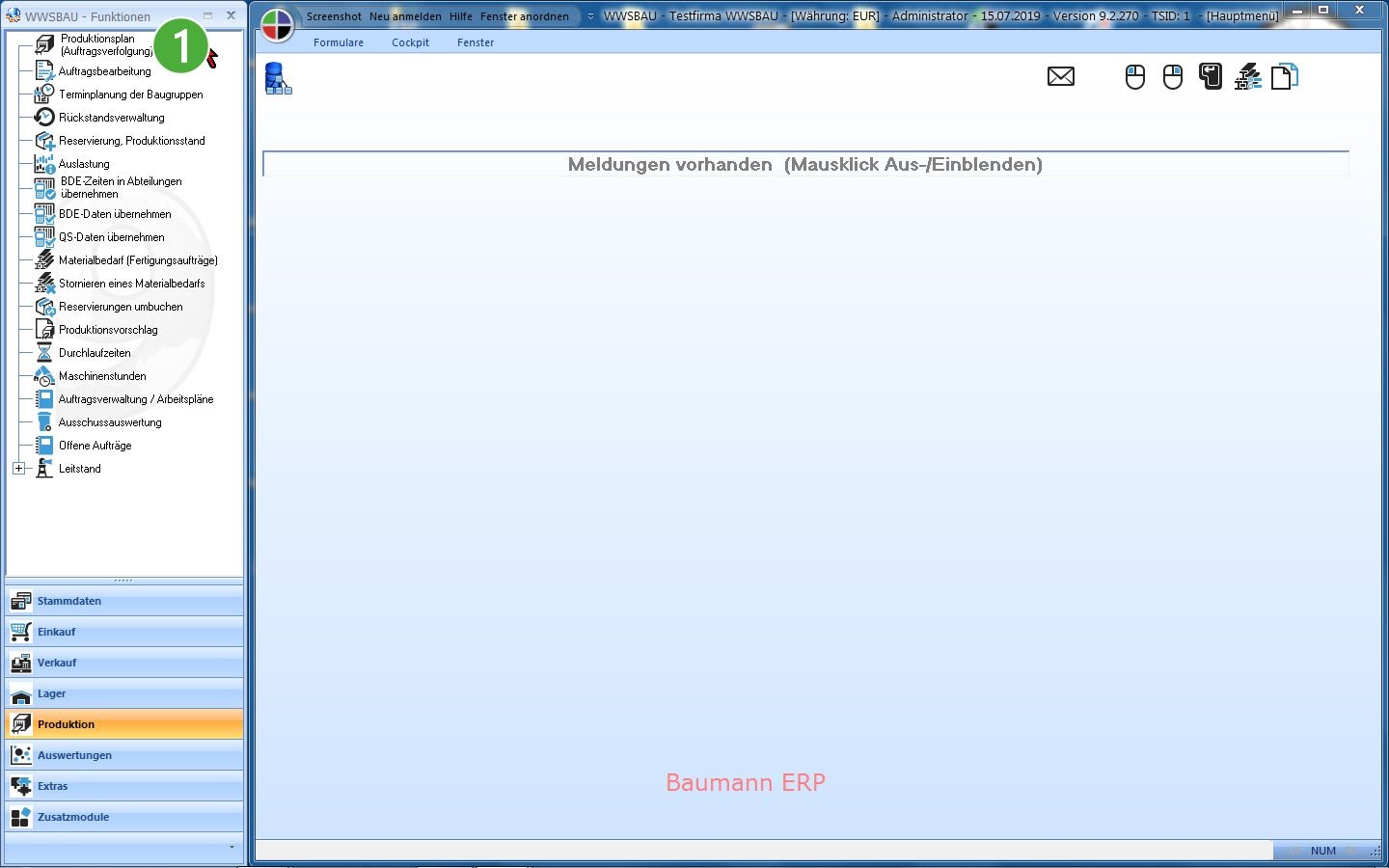Select Durchlaufzeiten tree entry text

click(x=95, y=353)
